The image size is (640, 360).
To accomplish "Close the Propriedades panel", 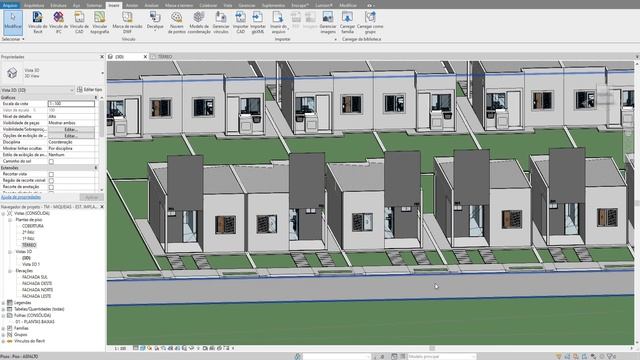I will click(x=102, y=57).
